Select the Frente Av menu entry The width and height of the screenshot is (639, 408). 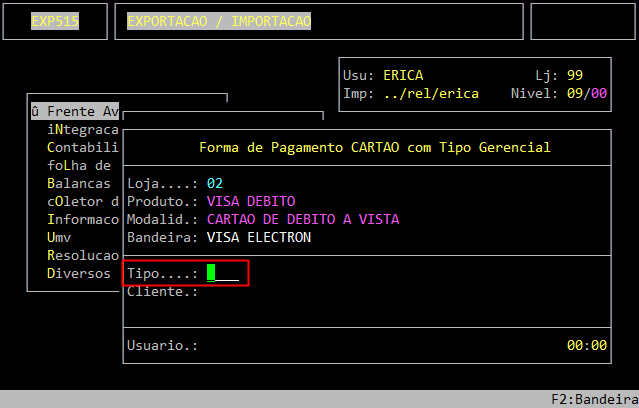[x=76, y=111]
